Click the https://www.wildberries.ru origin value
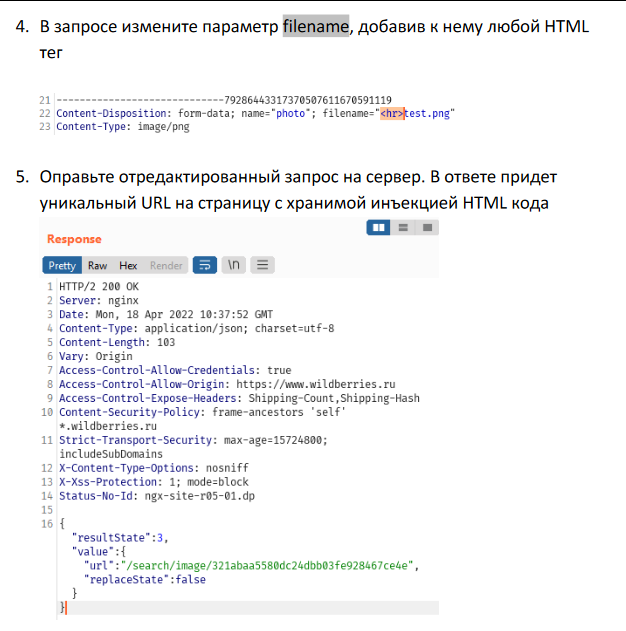Viewport: 626px width, 631px height. [x=316, y=384]
